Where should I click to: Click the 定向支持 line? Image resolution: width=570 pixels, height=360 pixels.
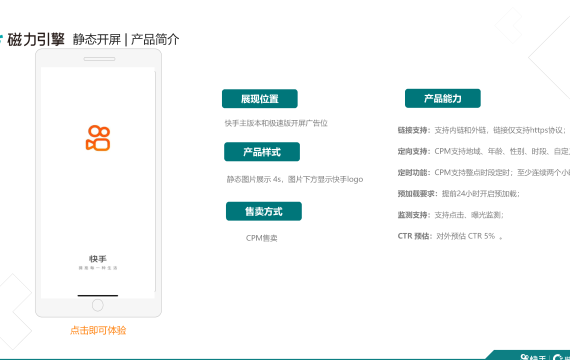(x=483, y=151)
